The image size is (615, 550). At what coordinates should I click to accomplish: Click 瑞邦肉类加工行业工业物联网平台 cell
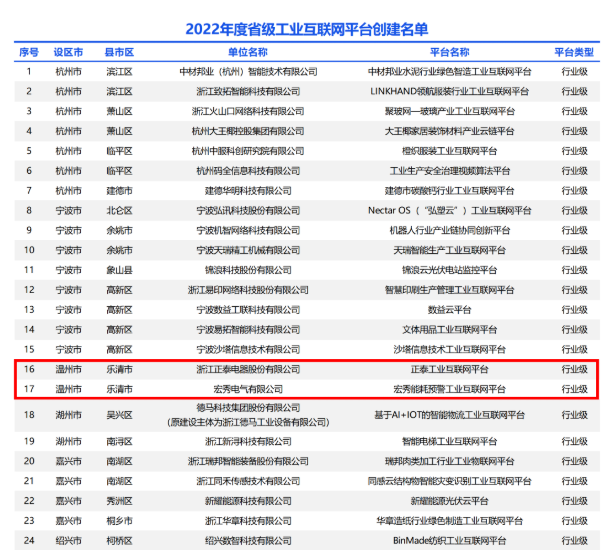(x=449, y=461)
